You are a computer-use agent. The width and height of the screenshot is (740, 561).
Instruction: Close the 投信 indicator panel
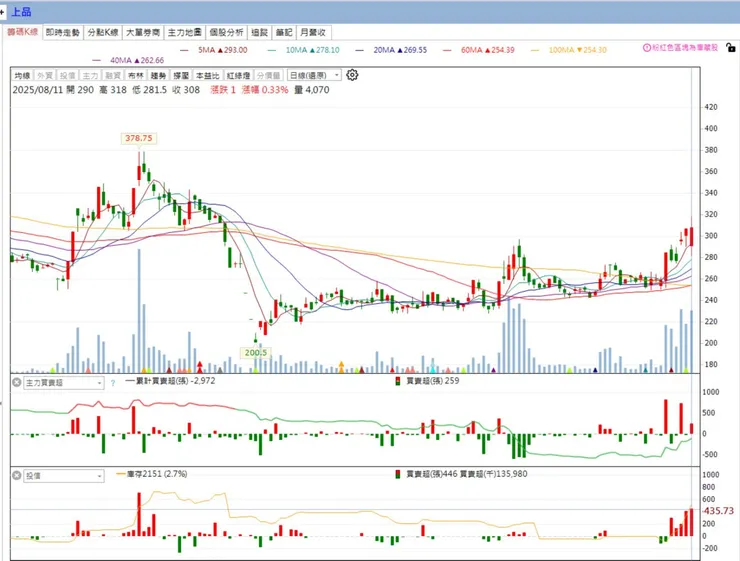pos(17,475)
